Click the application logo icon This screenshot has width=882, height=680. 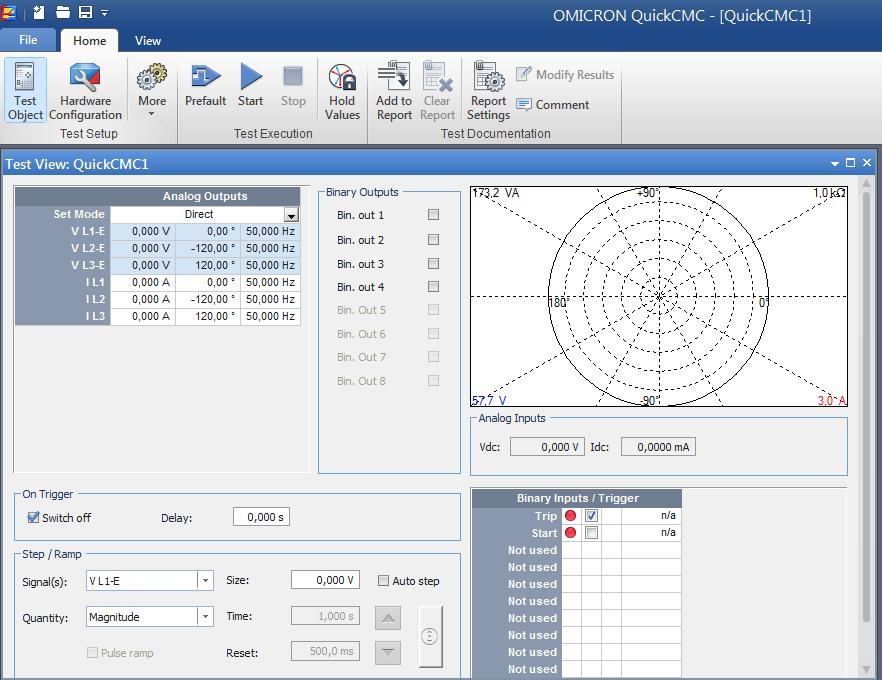[x=9, y=12]
